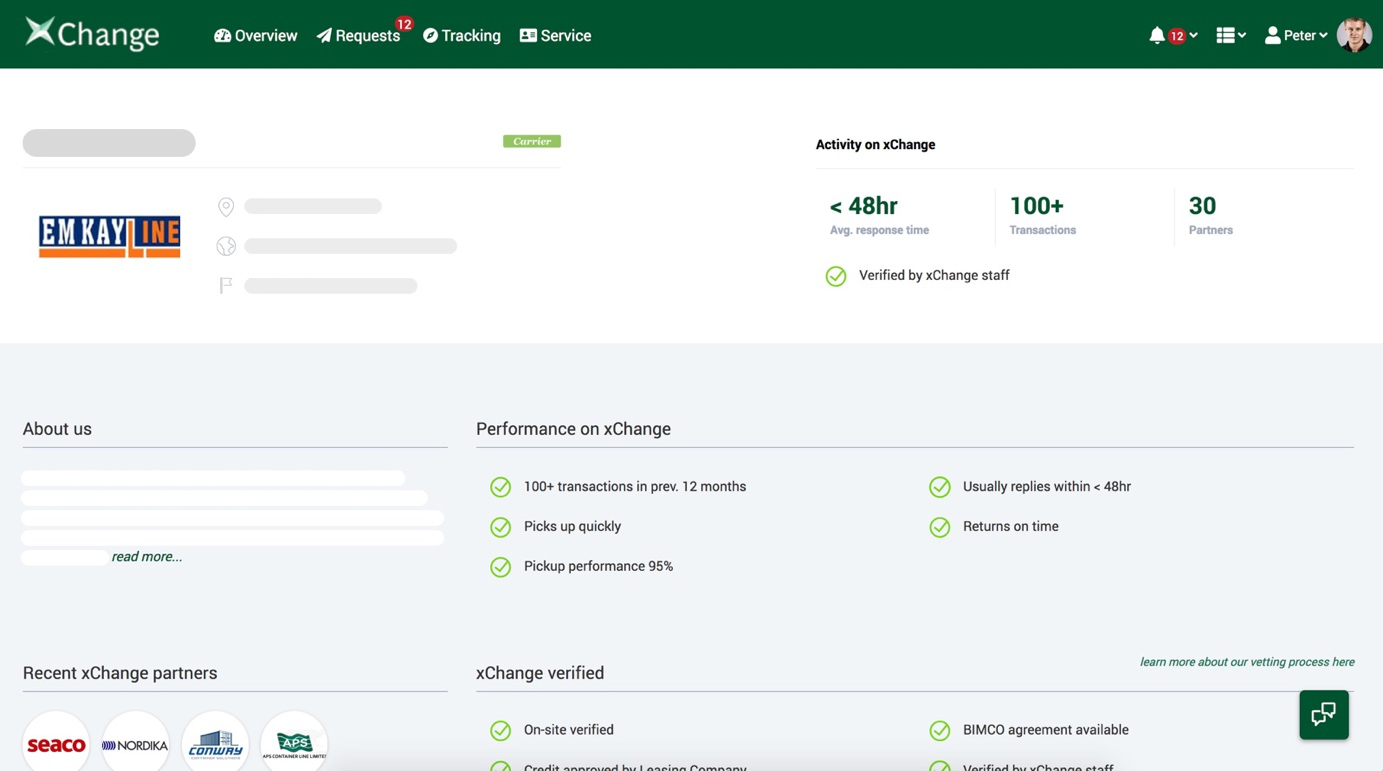
Task: Click 'BIMCO agreement available' text
Action: [1045, 730]
